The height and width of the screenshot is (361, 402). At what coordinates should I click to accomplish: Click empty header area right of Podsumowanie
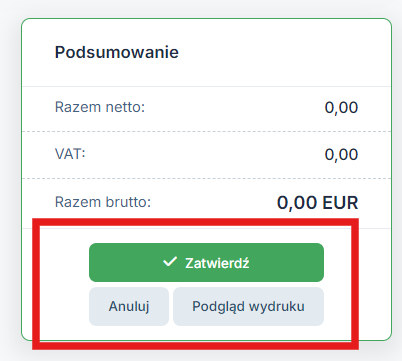283,52
